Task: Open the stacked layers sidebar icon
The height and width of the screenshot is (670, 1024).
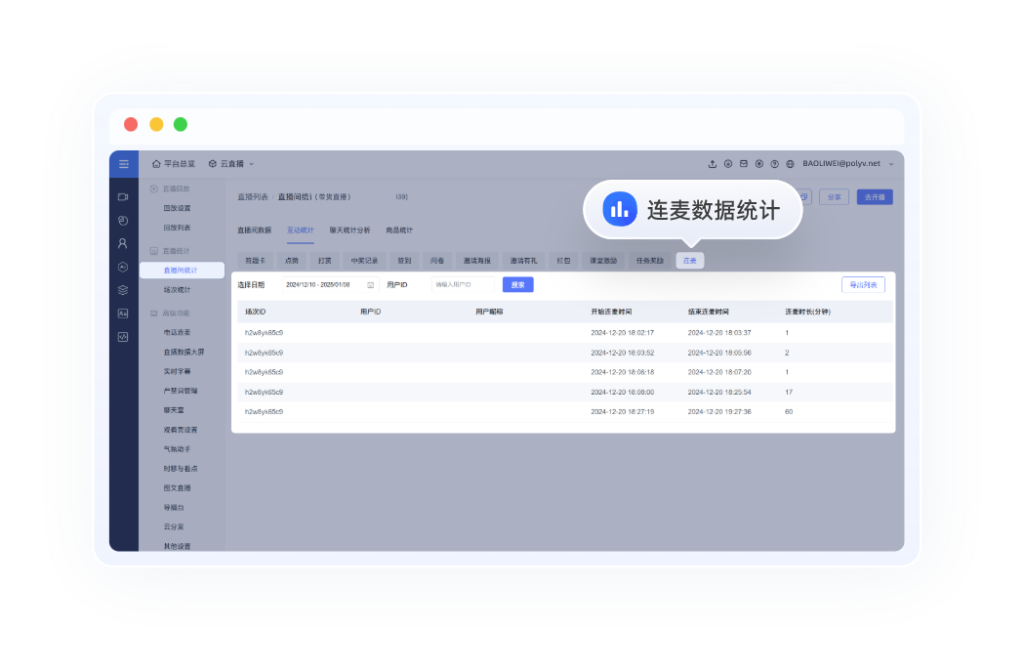Action: (123, 290)
